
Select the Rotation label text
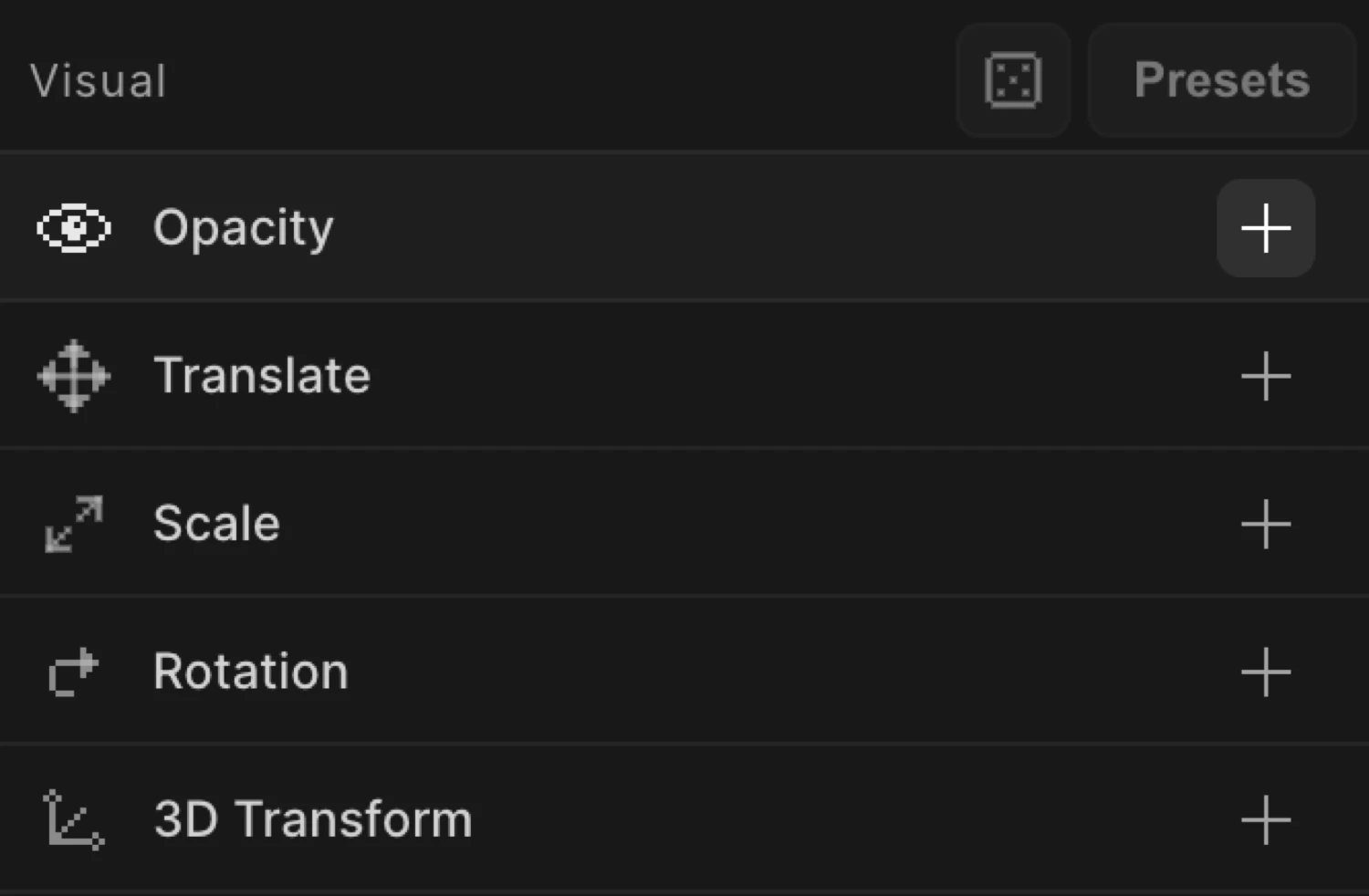coord(250,671)
